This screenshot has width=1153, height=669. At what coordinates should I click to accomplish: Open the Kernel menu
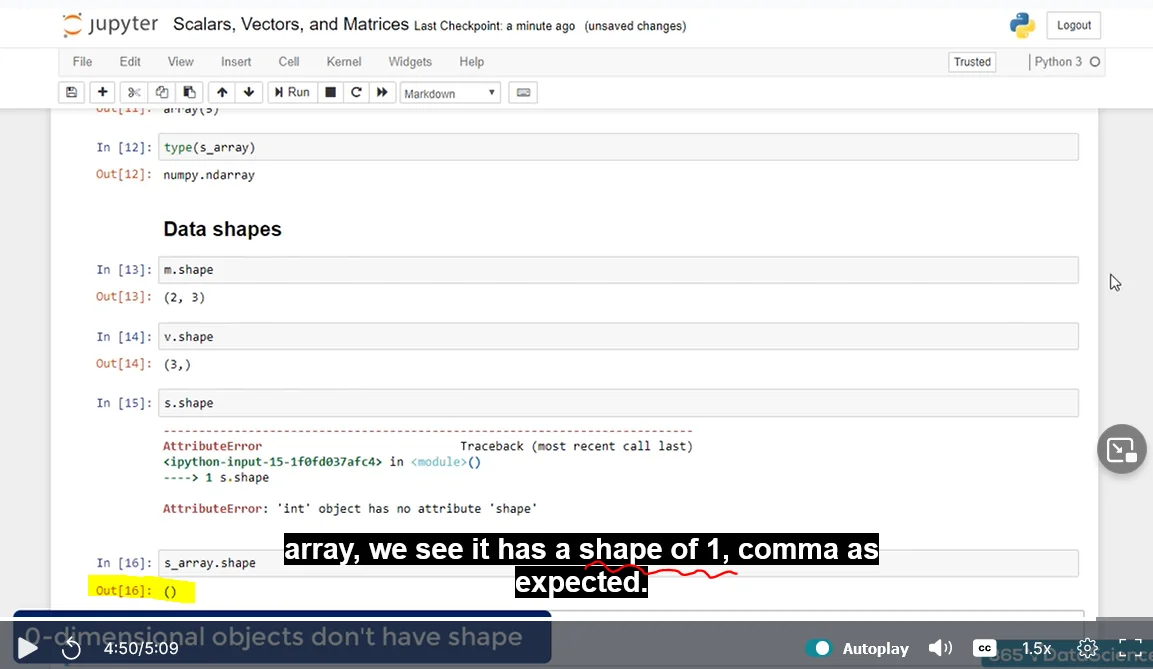click(x=344, y=62)
